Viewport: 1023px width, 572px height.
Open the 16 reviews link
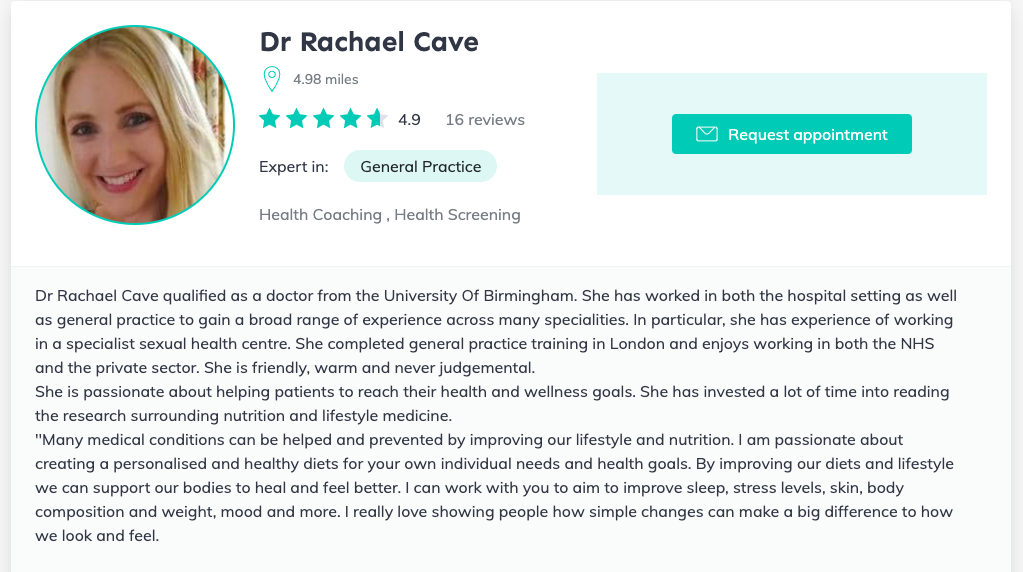[x=485, y=120]
